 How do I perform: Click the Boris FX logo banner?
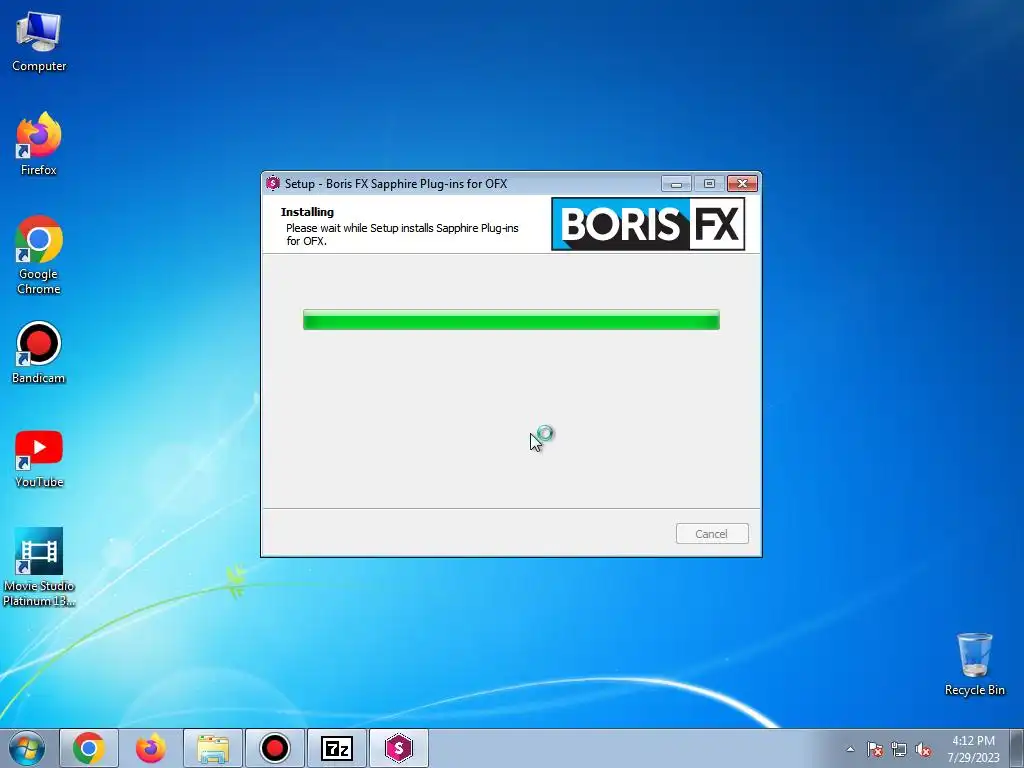tap(648, 224)
